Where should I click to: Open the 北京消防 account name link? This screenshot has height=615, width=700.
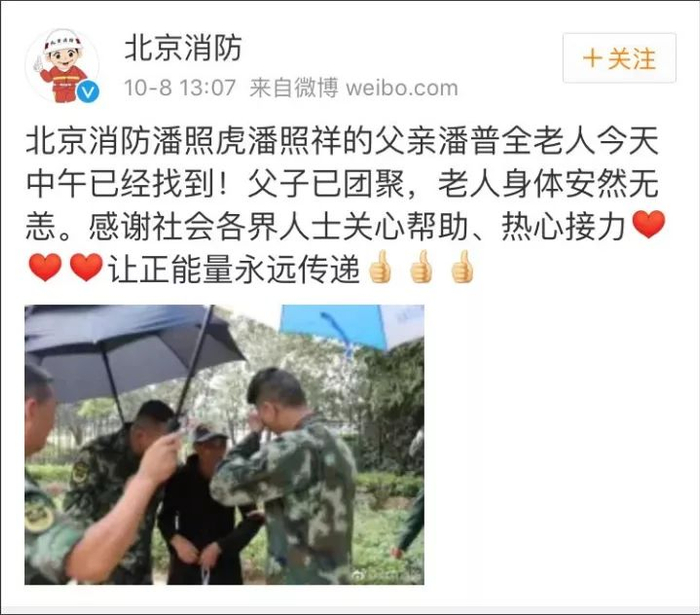(x=183, y=48)
